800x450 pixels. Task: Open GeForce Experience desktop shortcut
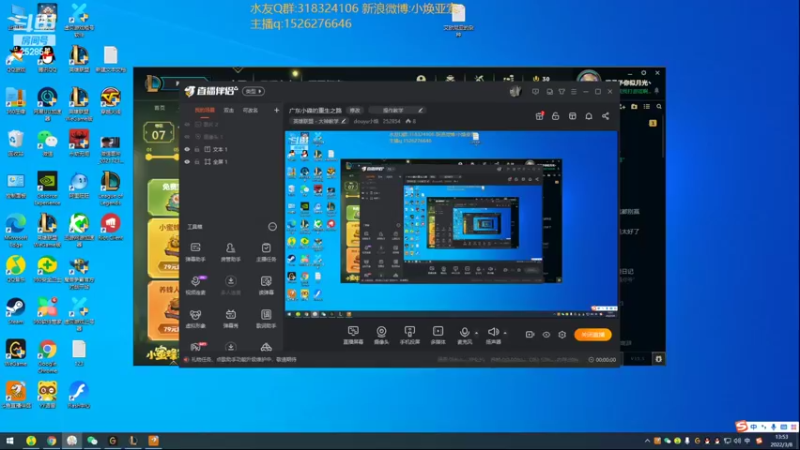point(47,188)
